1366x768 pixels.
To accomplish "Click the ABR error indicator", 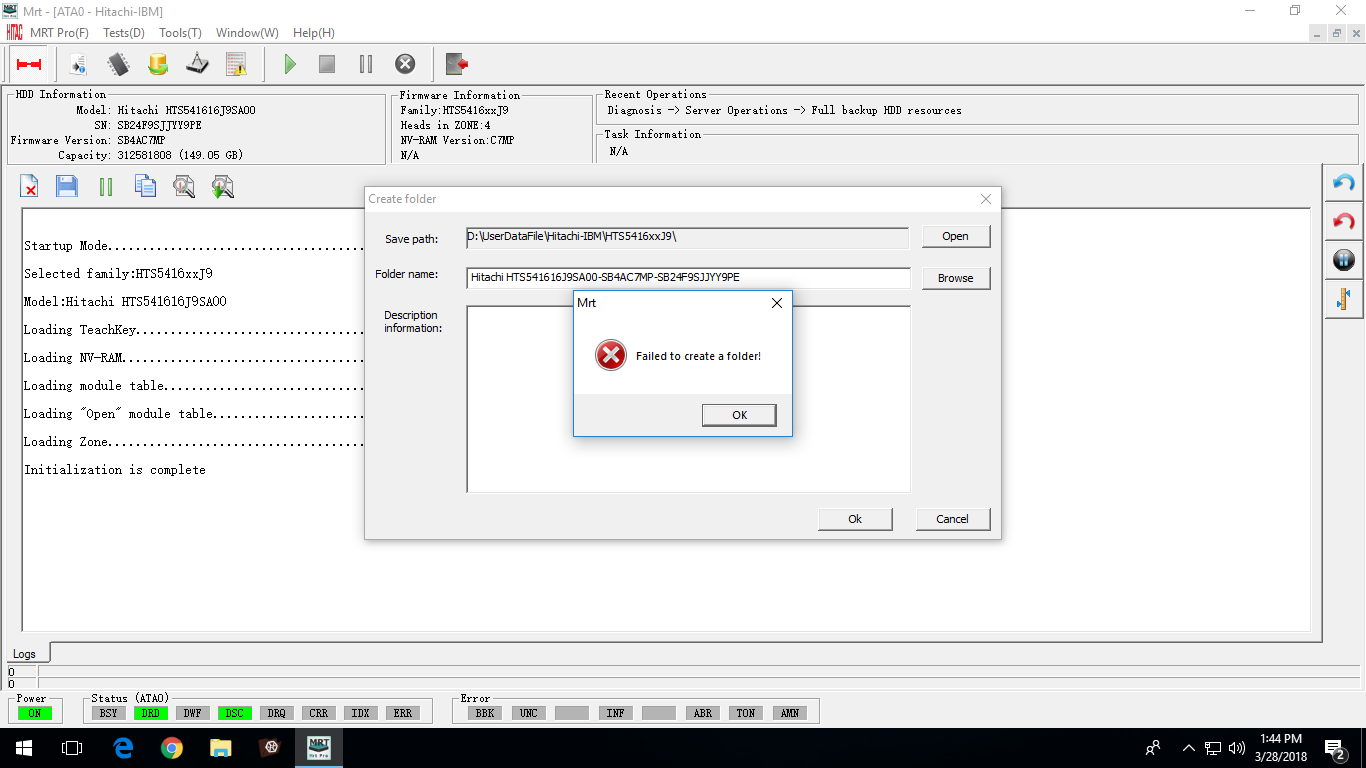I will tap(702, 713).
